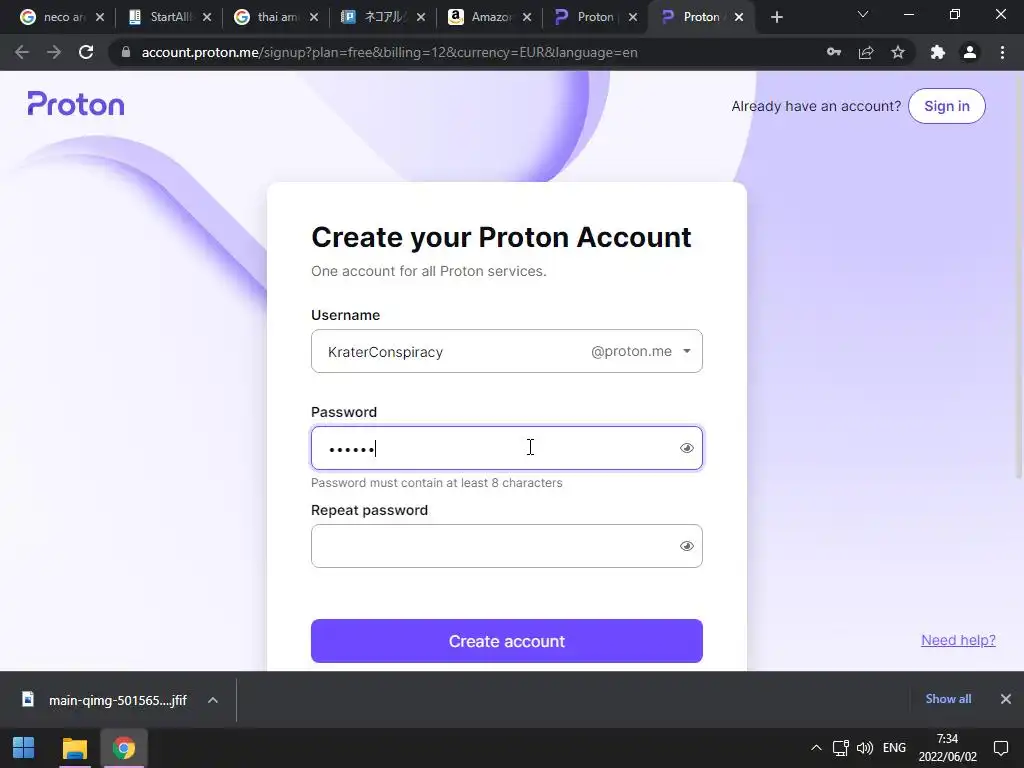Viewport: 1024px width, 768px height.
Task: Open the Extensions puzzle icon
Action: [938, 52]
